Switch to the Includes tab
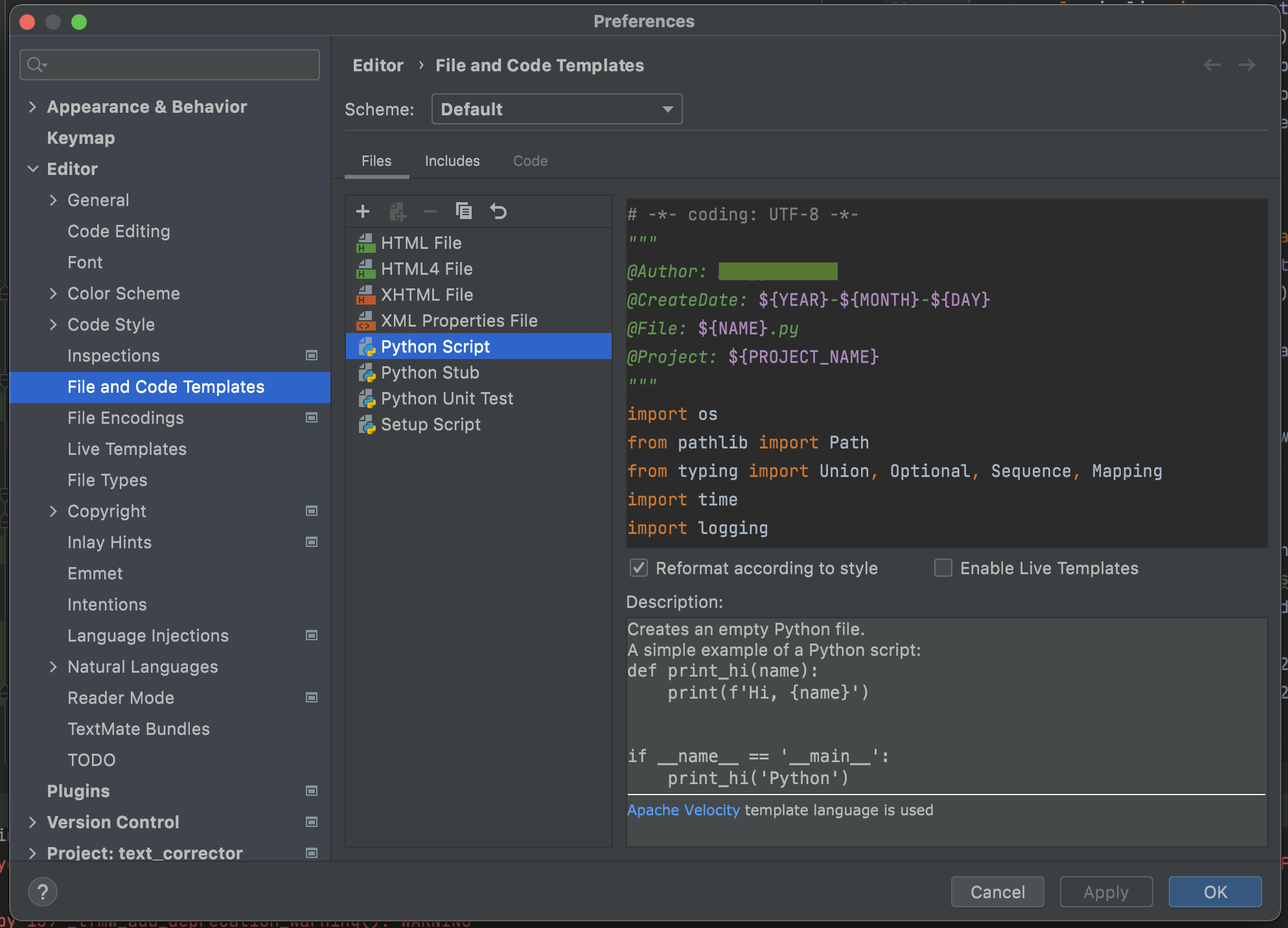 coord(452,161)
